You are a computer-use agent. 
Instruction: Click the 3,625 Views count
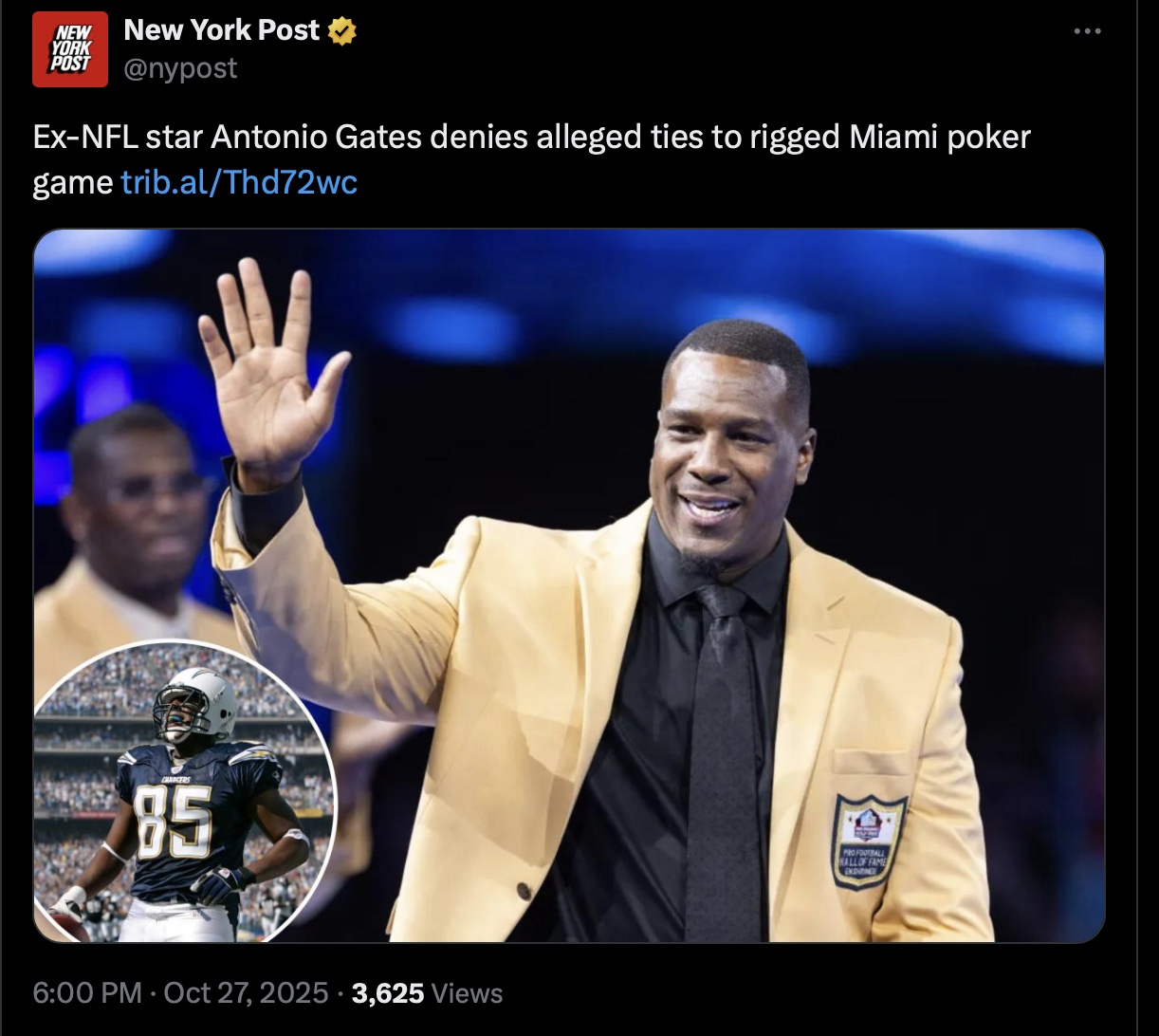(427, 993)
